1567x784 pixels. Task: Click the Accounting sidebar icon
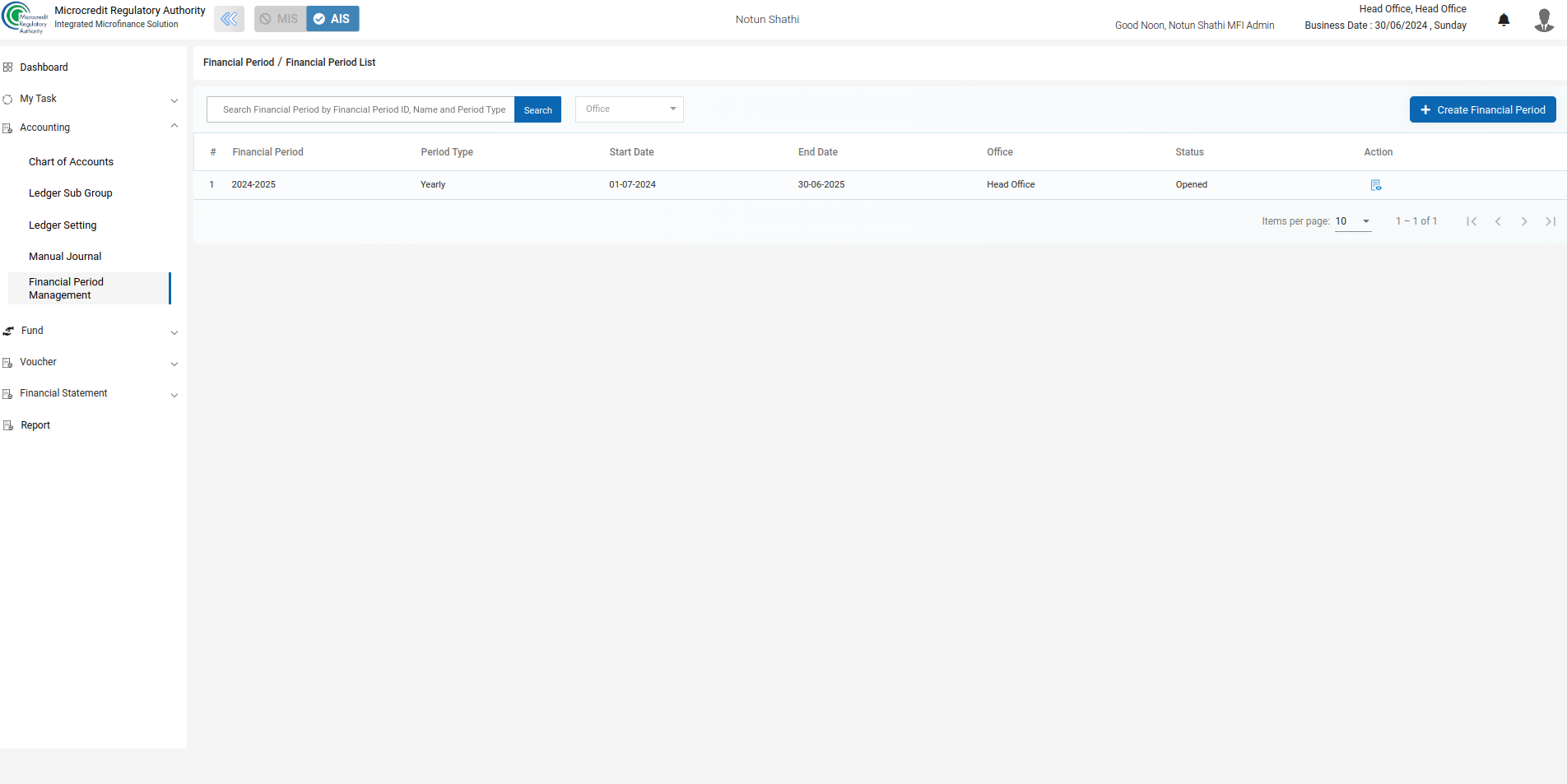tap(8, 128)
